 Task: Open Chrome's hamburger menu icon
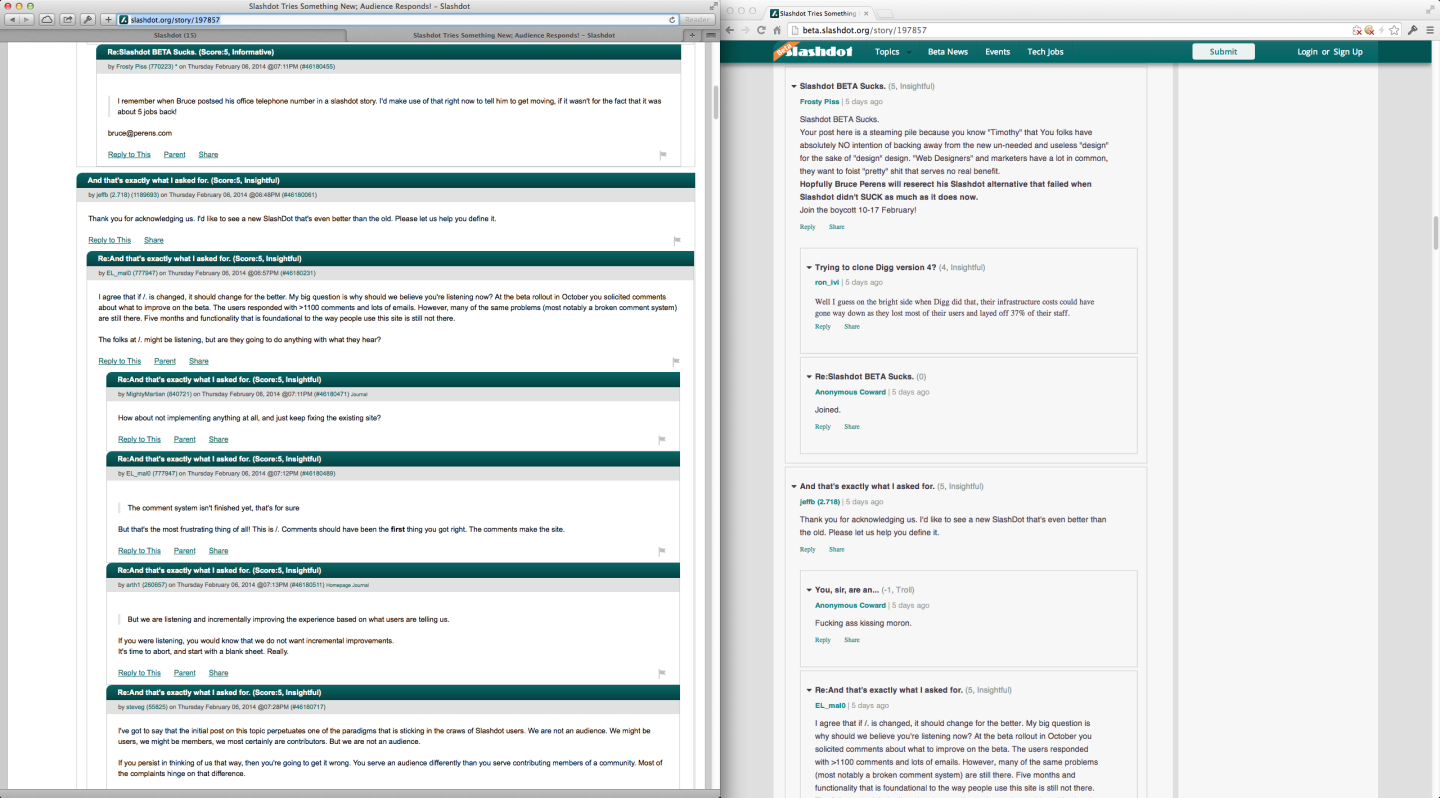click(x=1430, y=30)
